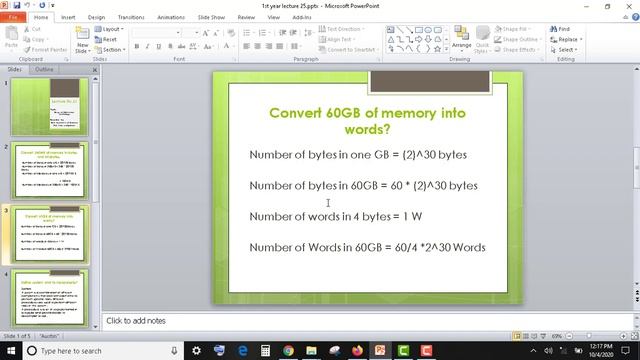Click Decrease List Level (outdent) icon
Viewport: 640px width, 360px height.
pyautogui.click(x=282, y=33)
